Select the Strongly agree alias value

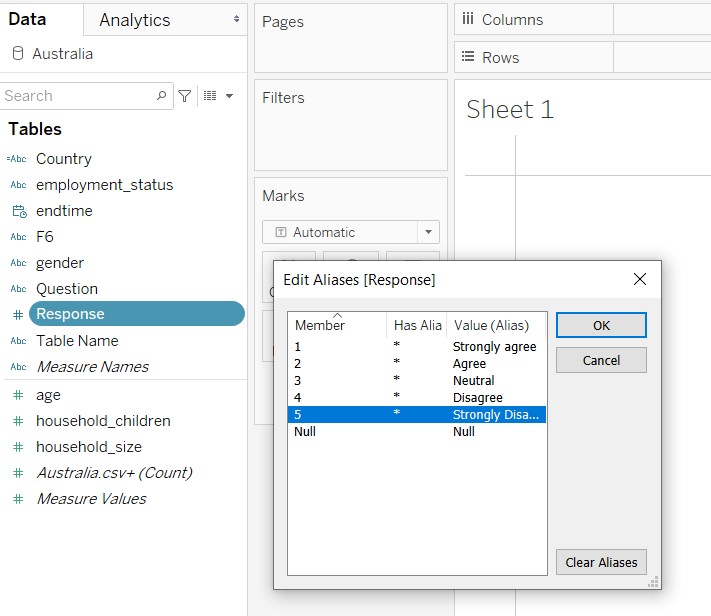(x=494, y=347)
